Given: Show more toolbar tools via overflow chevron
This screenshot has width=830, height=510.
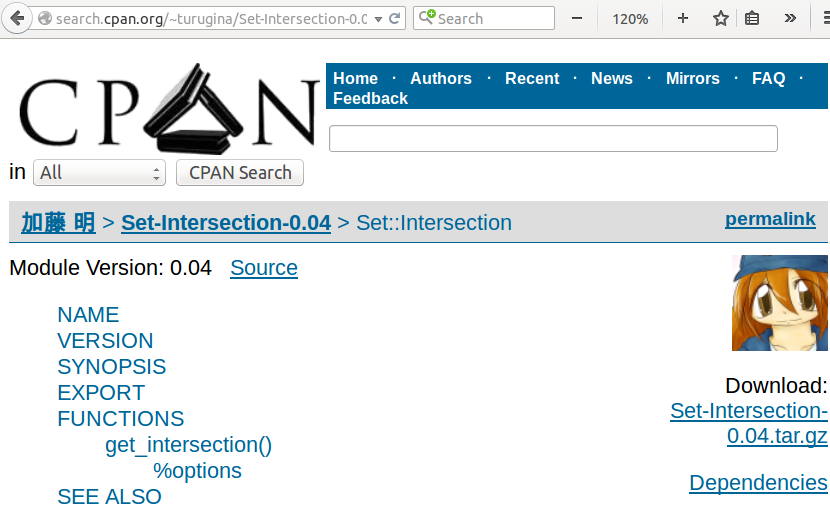Looking at the screenshot, I should 790,18.
